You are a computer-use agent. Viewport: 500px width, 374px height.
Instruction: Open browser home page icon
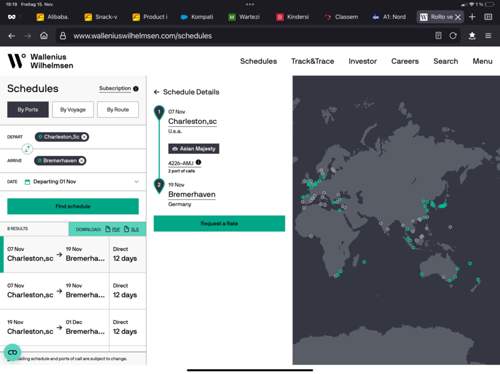(x=44, y=36)
